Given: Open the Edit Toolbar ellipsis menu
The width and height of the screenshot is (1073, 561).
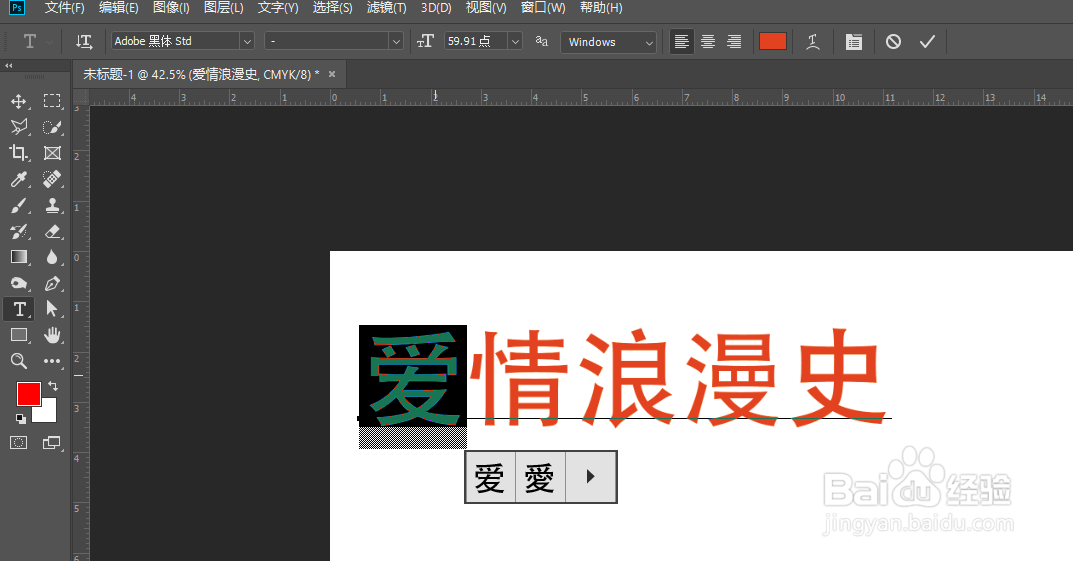Looking at the screenshot, I should coord(52,361).
